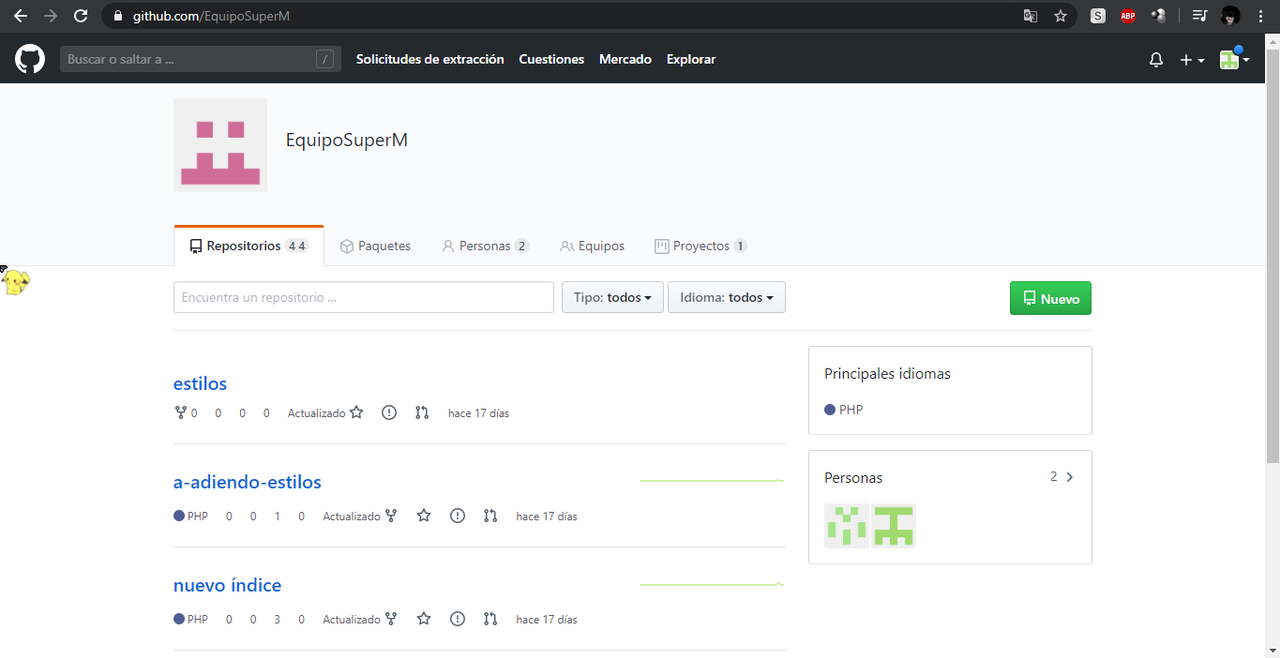
Task: Click the Principales idiomas heading
Action: pyautogui.click(x=887, y=374)
